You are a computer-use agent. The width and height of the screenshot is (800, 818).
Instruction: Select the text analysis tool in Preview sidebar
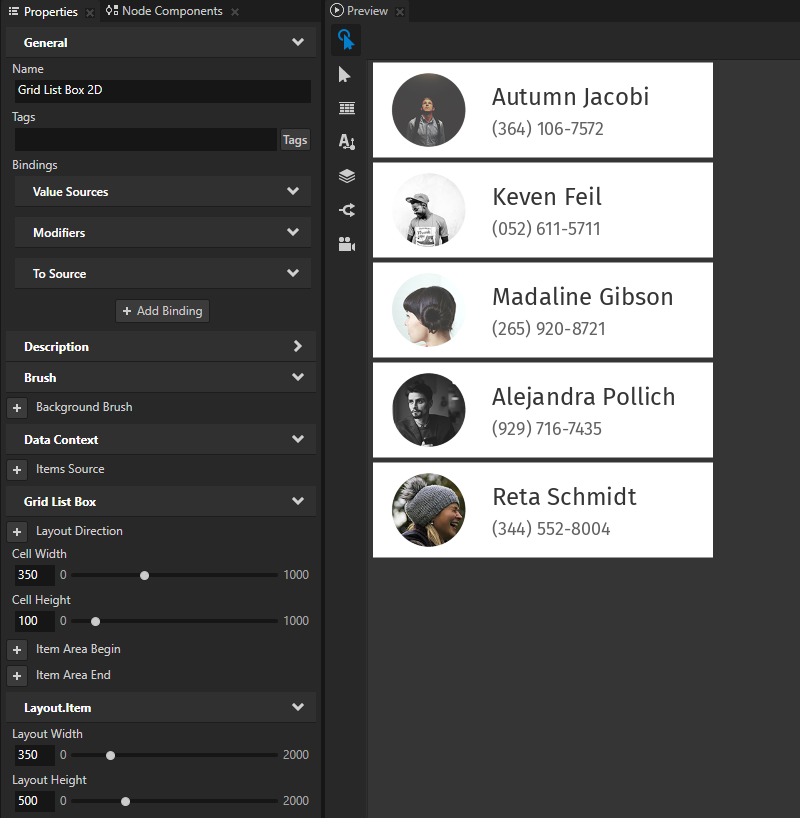coord(346,142)
